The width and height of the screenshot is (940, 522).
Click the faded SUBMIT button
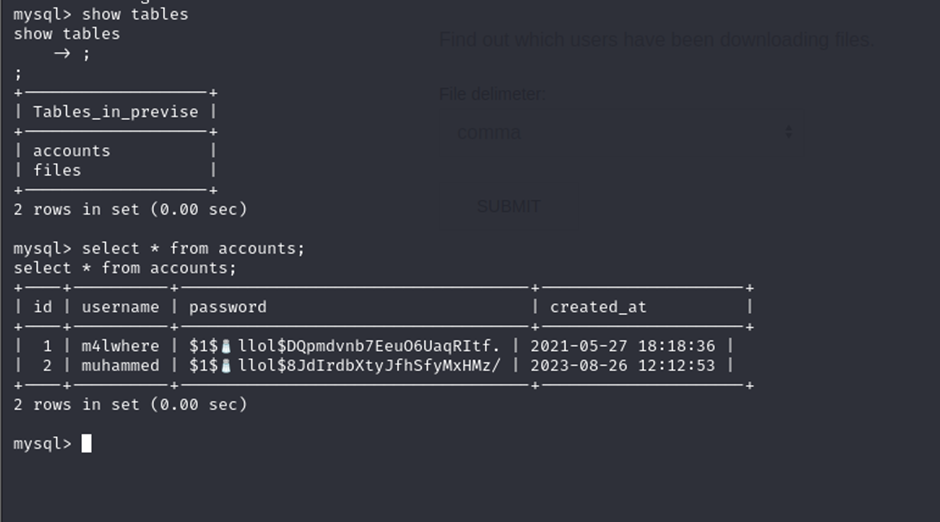[508, 207]
